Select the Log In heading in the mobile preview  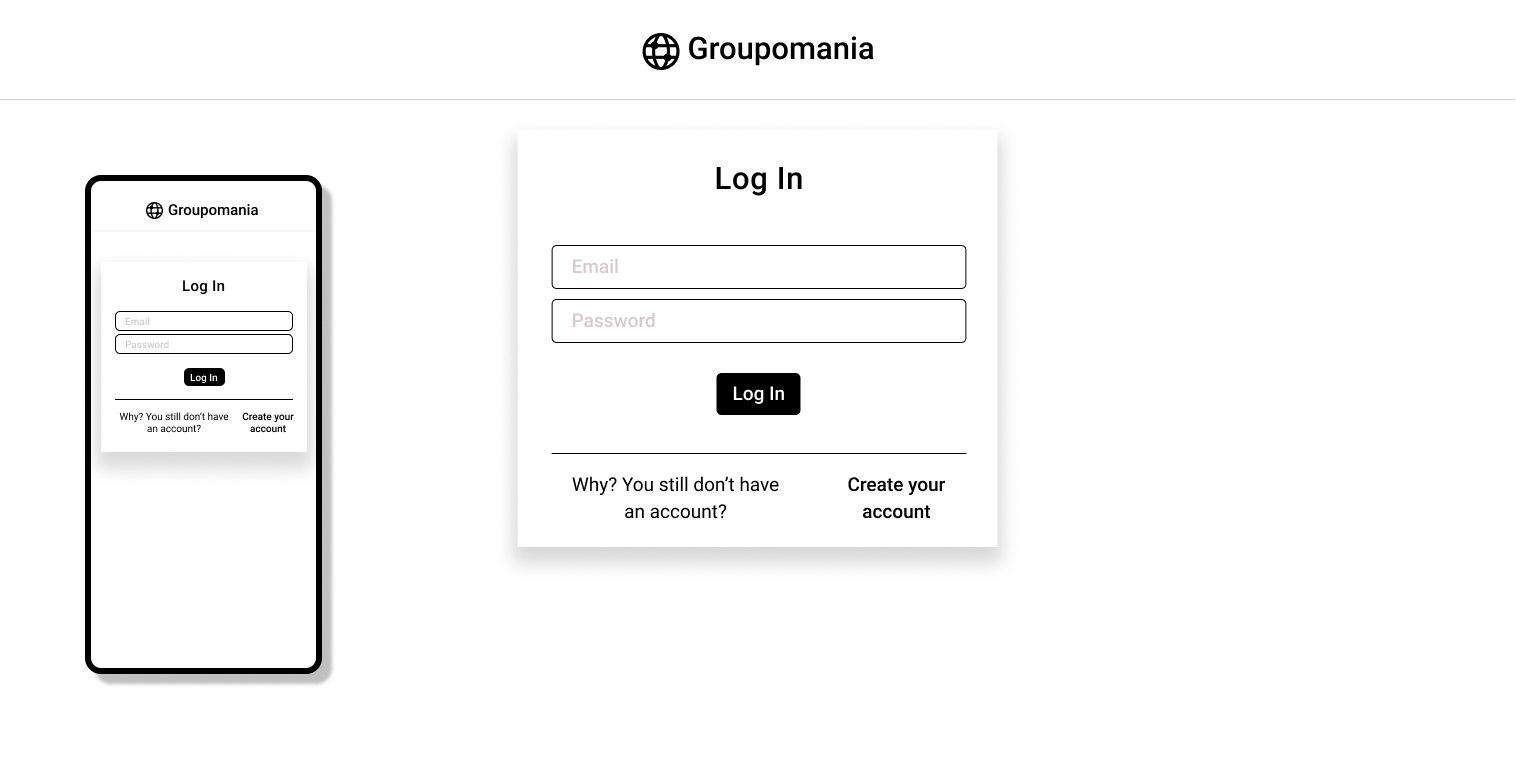(203, 286)
